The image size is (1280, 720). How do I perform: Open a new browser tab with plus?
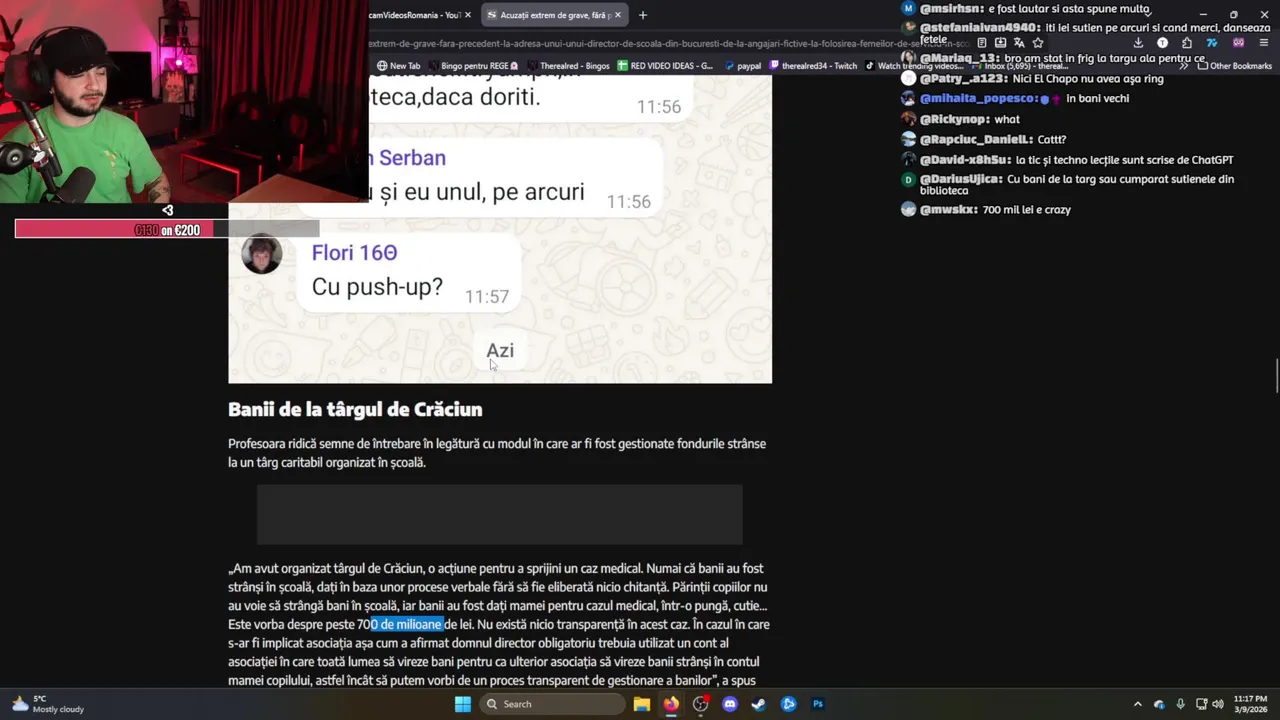643,15
